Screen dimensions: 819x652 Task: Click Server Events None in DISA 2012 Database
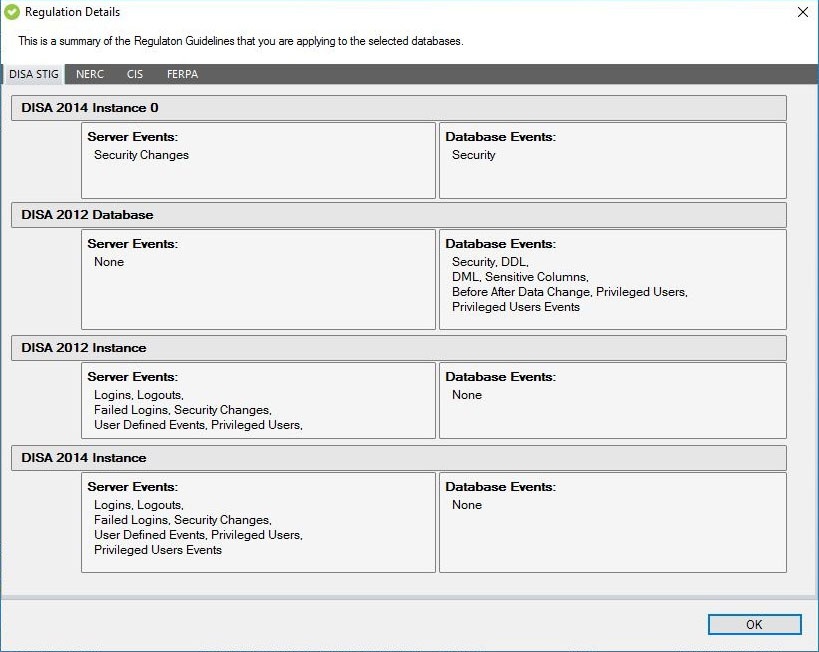point(109,262)
